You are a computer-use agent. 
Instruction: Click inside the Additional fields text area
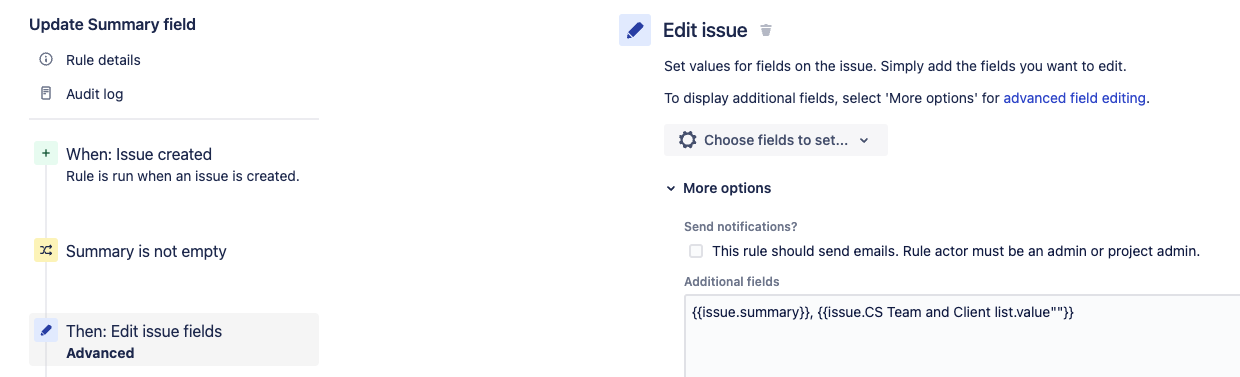pyautogui.click(x=962, y=335)
